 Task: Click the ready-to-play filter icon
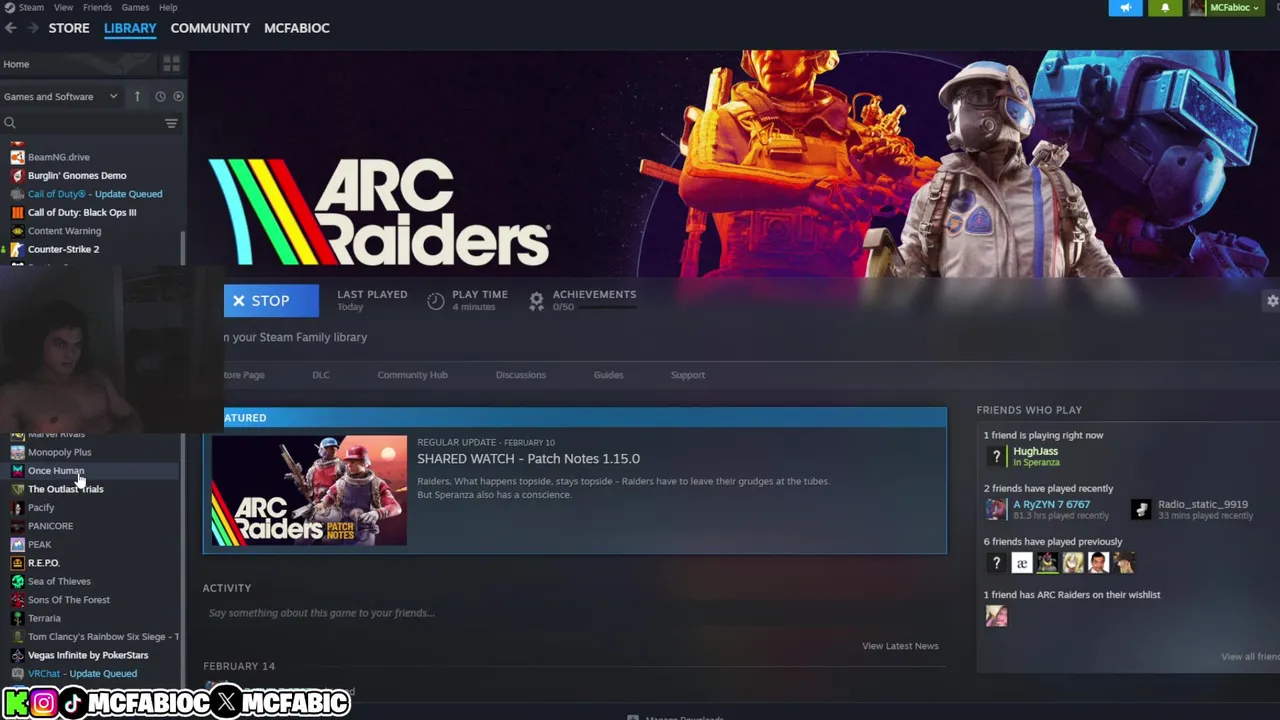click(178, 96)
